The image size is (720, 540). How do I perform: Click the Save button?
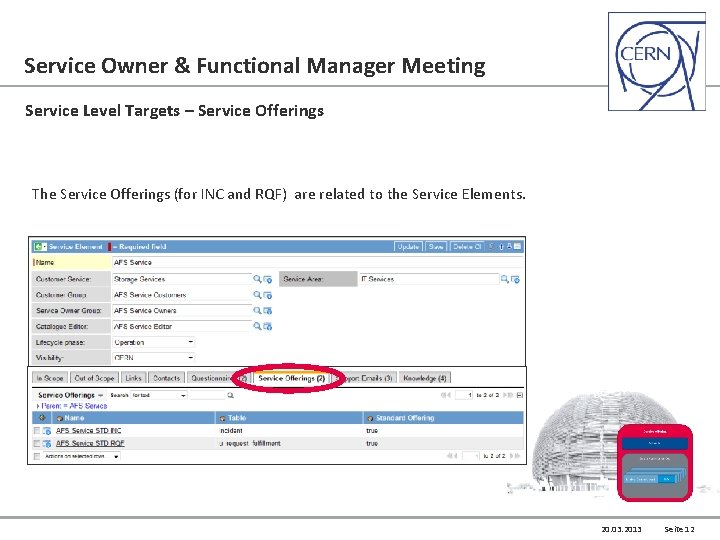436,247
